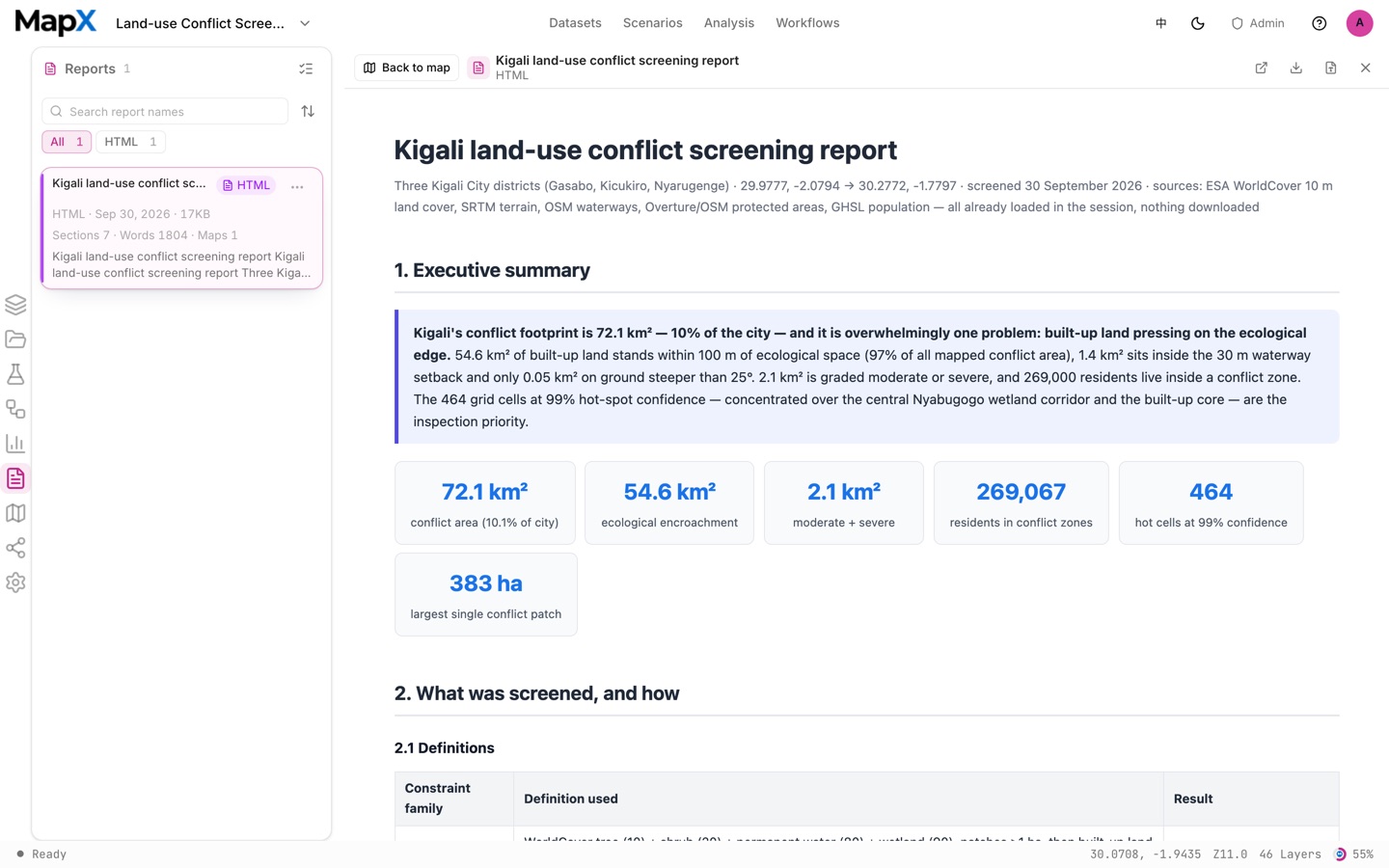
Task: Select the Kigali report card
Action: coord(182,229)
